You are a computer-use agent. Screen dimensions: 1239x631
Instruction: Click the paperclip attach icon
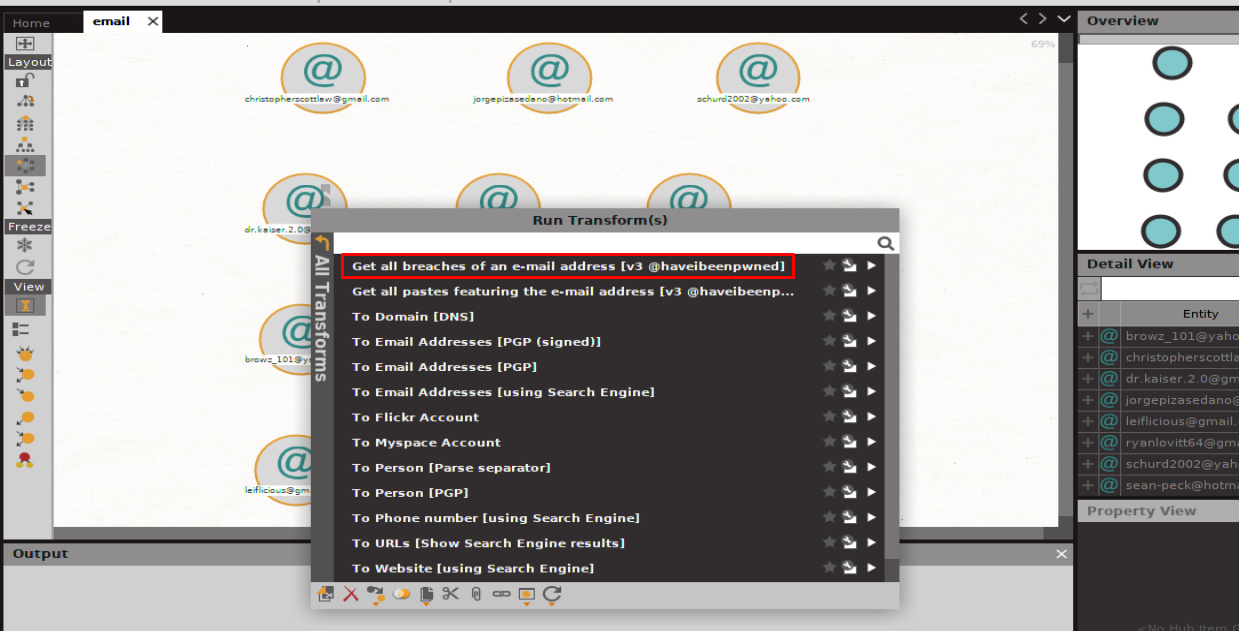click(476, 594)
